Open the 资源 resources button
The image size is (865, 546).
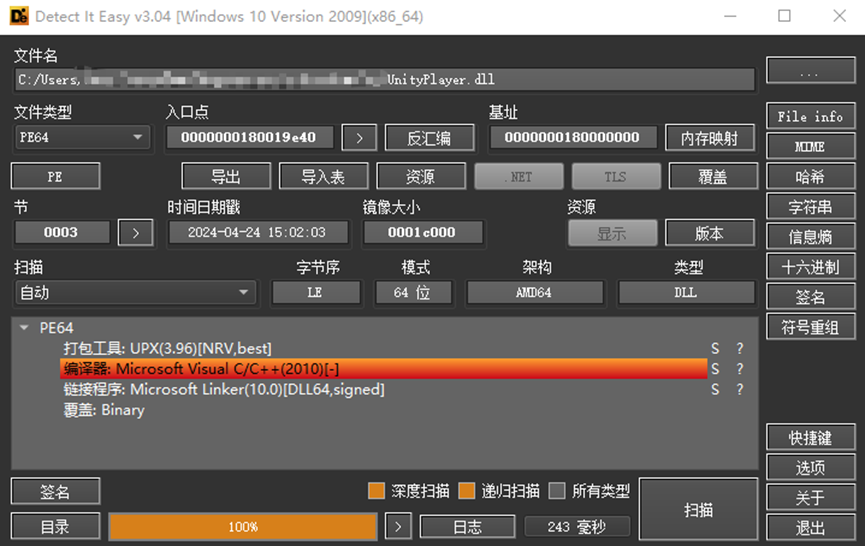[421, 176]
